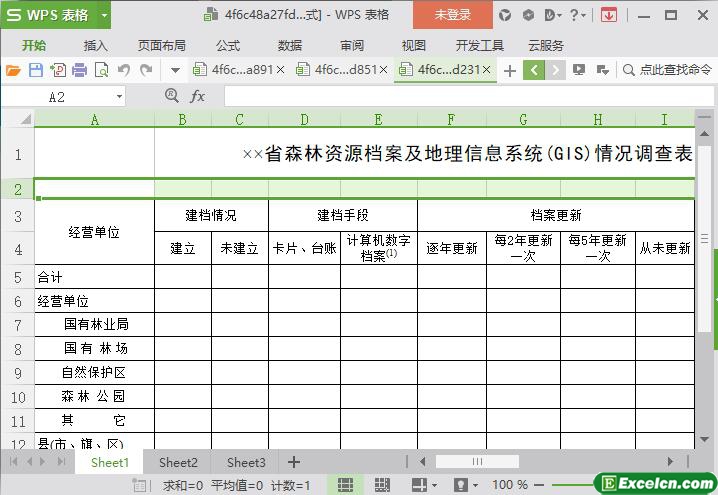Print the sheet with the printer icon

(x=79, y=70)
